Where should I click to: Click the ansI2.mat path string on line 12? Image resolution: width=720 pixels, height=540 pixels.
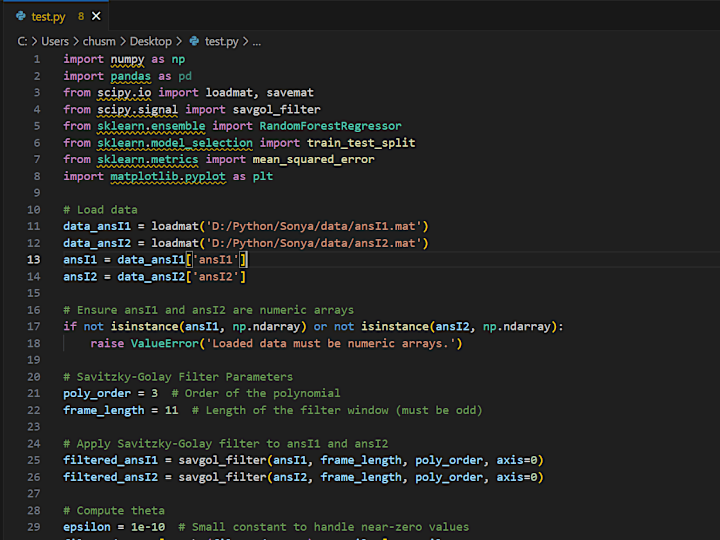point(313,243)
